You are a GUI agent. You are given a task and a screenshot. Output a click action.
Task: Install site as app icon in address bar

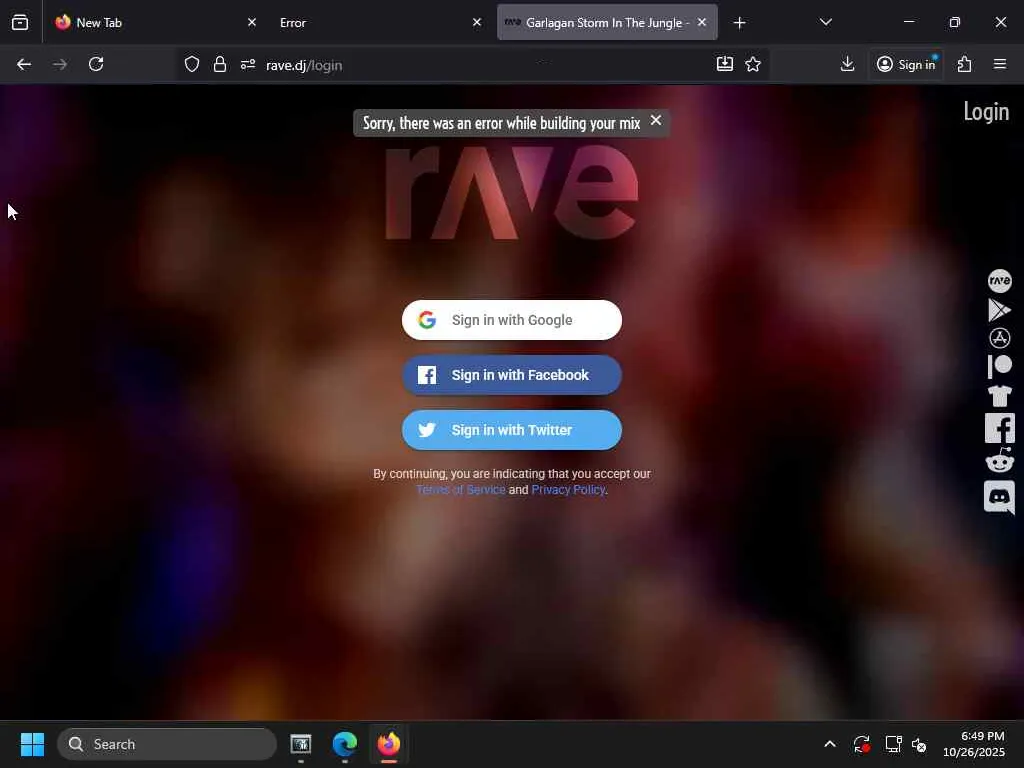[724, 64]
